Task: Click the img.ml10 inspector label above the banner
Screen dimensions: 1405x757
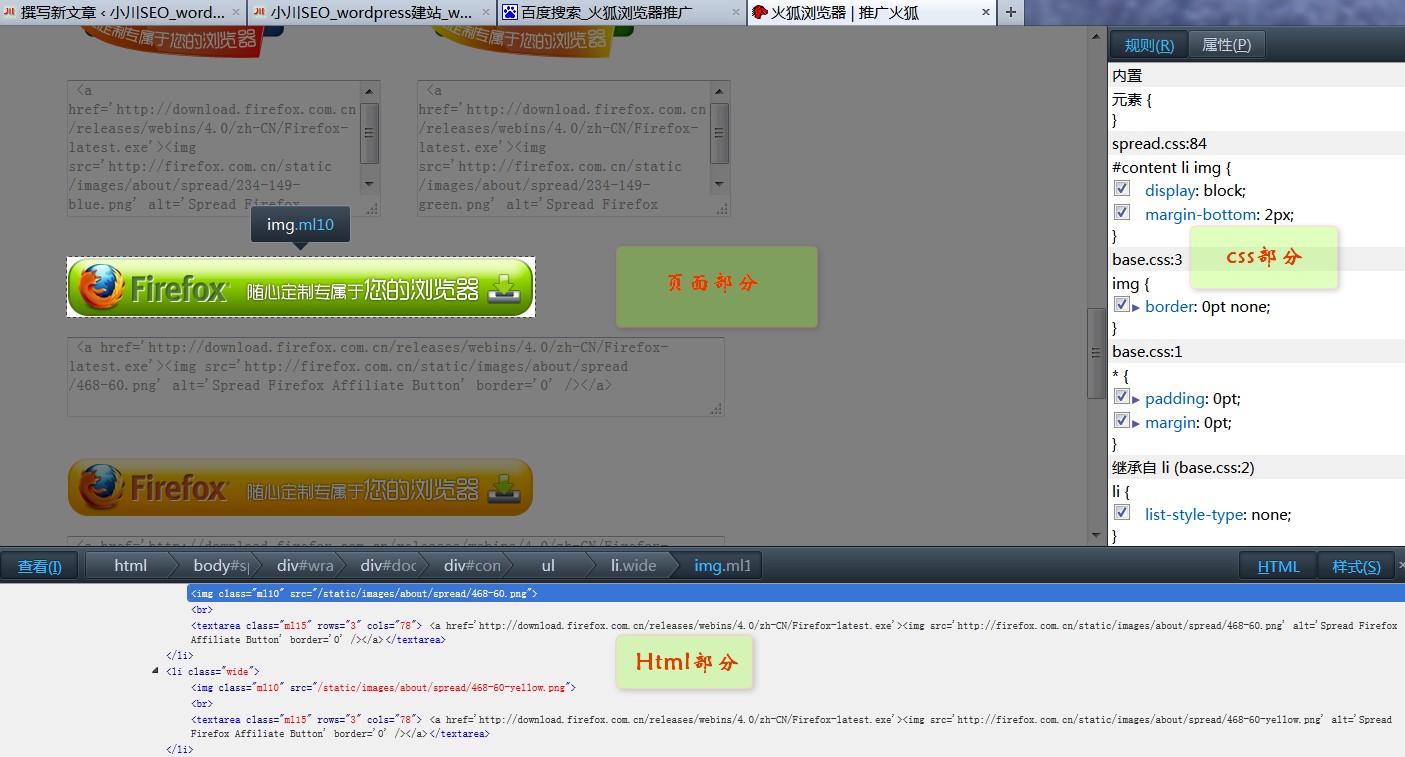Action: point(300,225)
